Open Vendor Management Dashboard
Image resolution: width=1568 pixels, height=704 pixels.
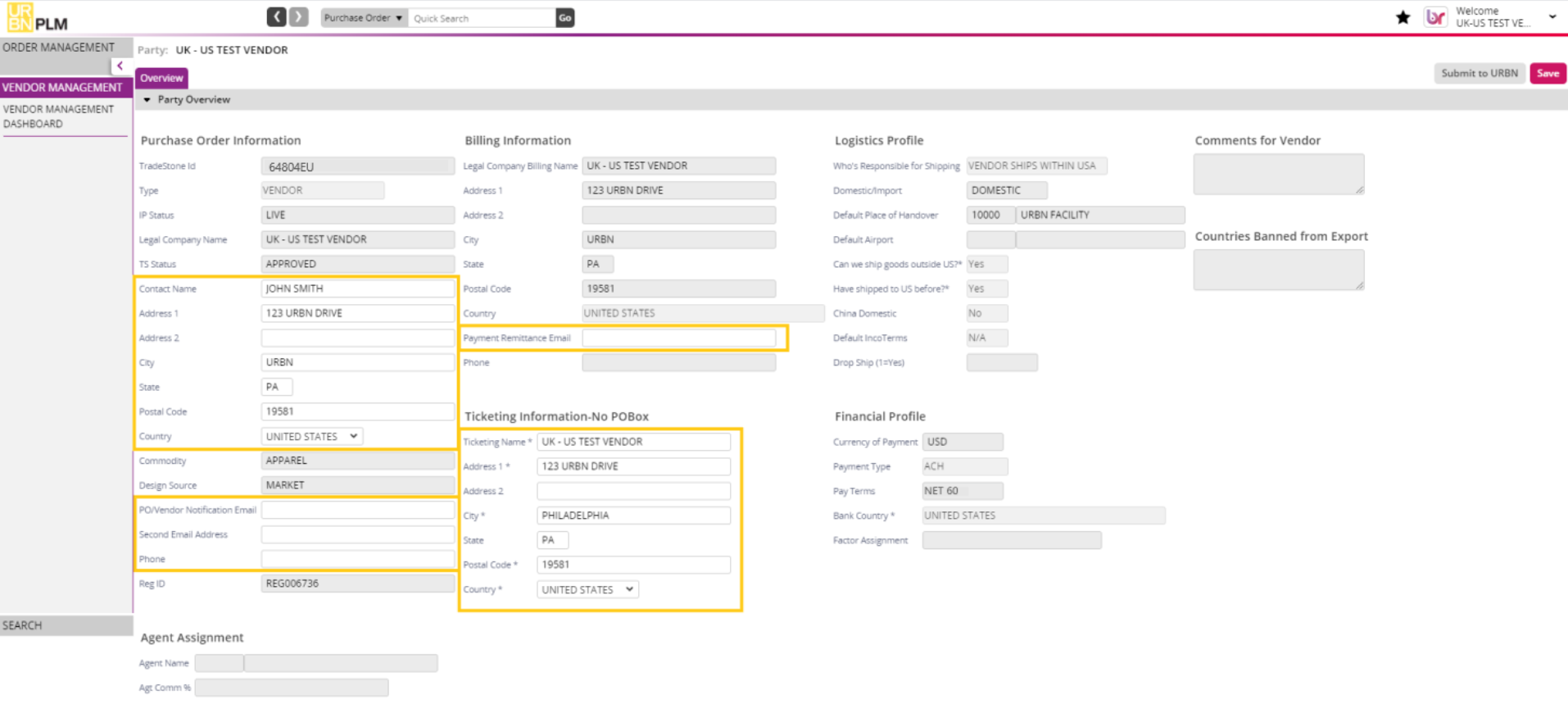pyautogui.click(x=58, y=116)
